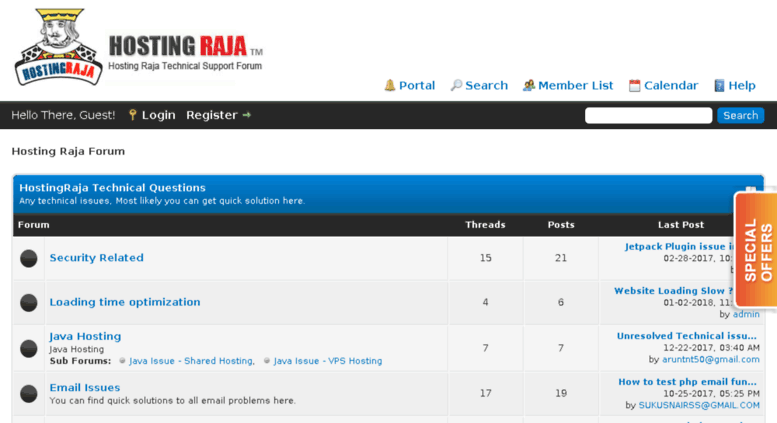Click the blue Search button
This screenshot has width=777, height=423.
click(740, 115)
